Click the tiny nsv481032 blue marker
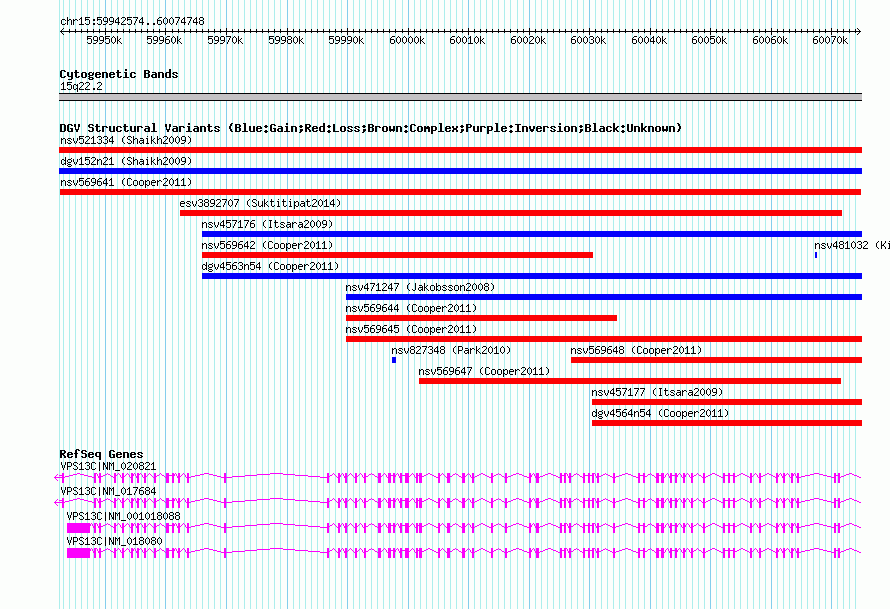The width and height of the screenshot is (890, 609). point(816,255)
